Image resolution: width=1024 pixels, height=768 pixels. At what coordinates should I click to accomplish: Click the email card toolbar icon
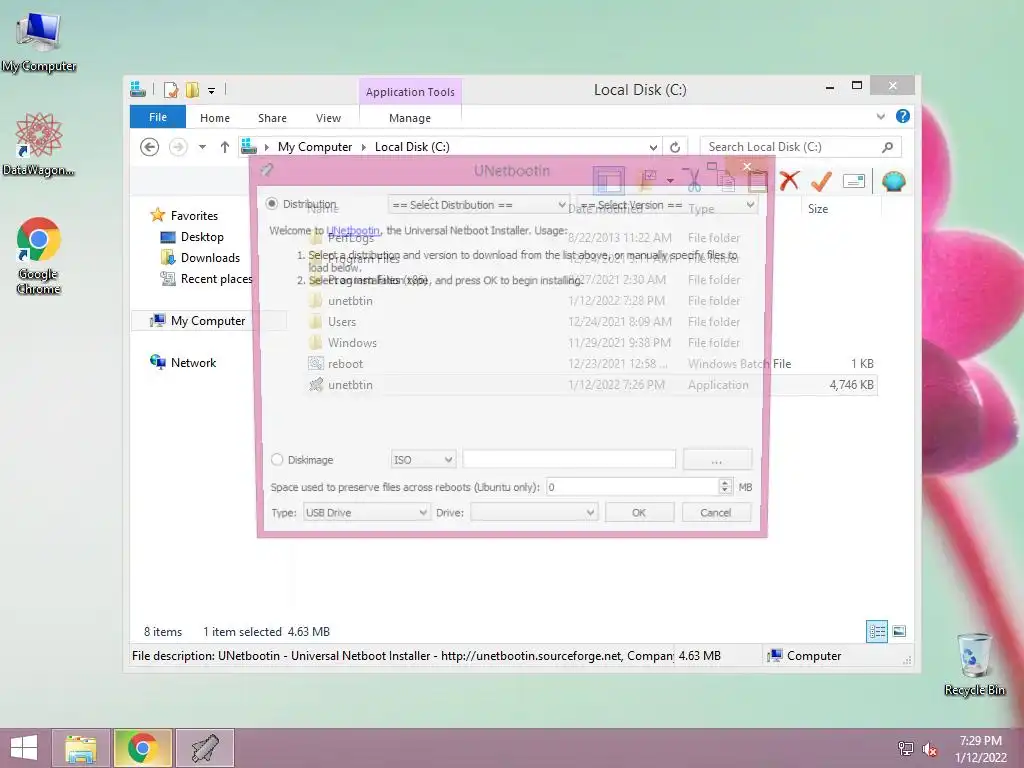pos(854,181)
